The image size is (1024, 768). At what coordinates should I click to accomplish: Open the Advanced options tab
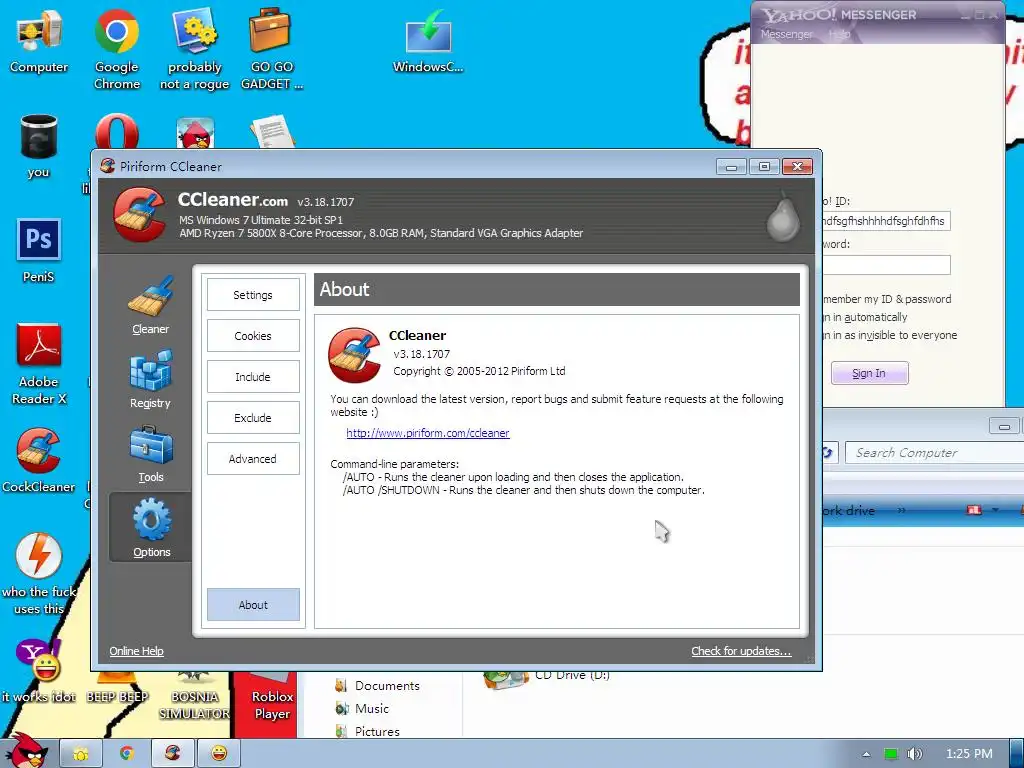tap(253, 459)
